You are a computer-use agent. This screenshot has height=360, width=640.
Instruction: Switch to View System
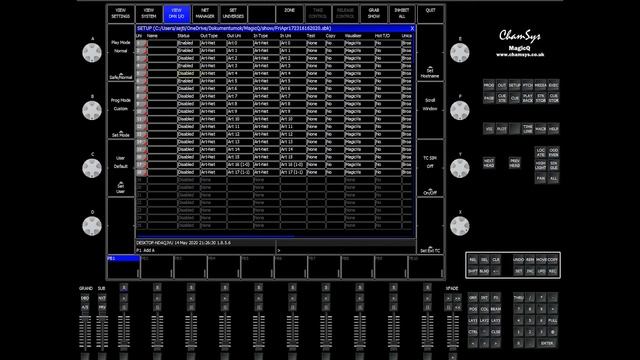click(x=149, y=13)
